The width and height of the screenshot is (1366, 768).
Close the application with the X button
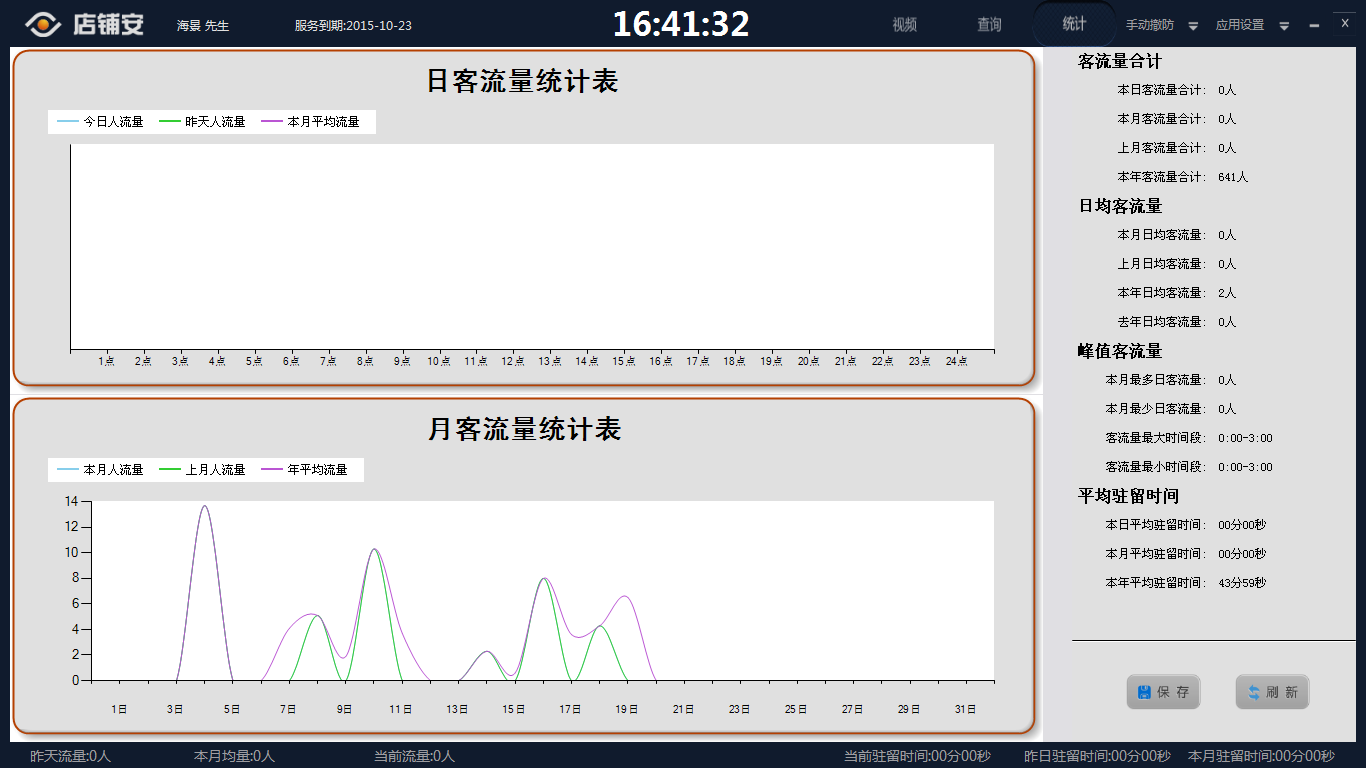[x=1345, y=22]
